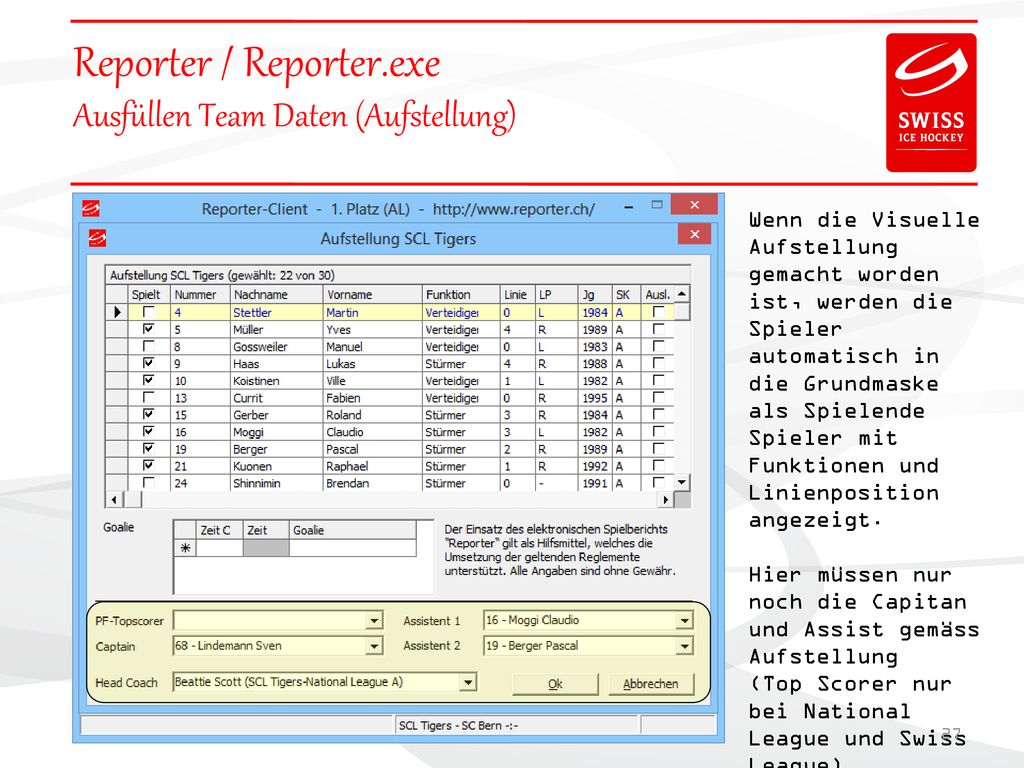Click the Ok button

click(555, 684)
